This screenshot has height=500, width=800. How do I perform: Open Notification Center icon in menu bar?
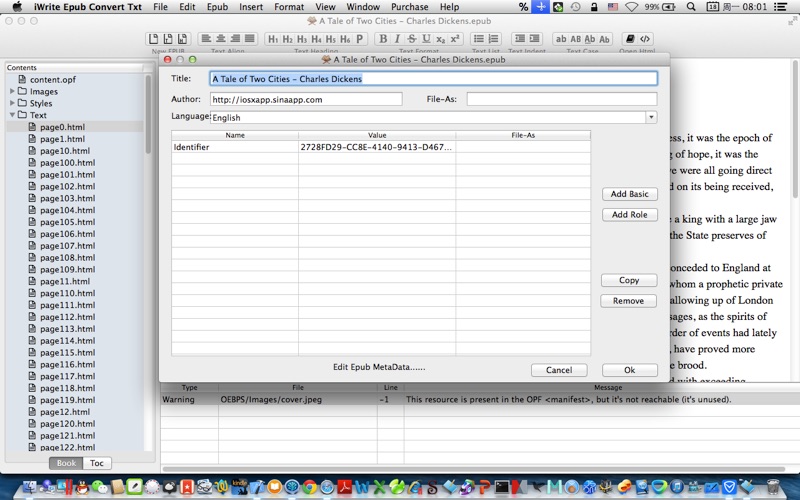(x=780, y=7)
